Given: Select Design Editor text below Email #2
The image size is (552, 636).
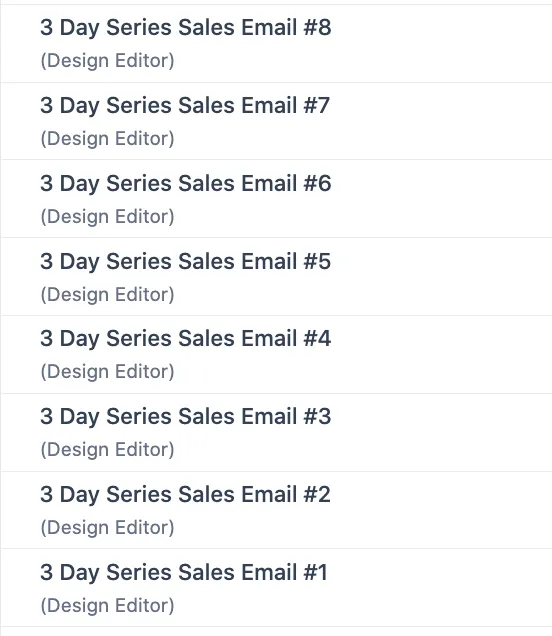Looking at the screenshot, I should (x=107, y=527).
